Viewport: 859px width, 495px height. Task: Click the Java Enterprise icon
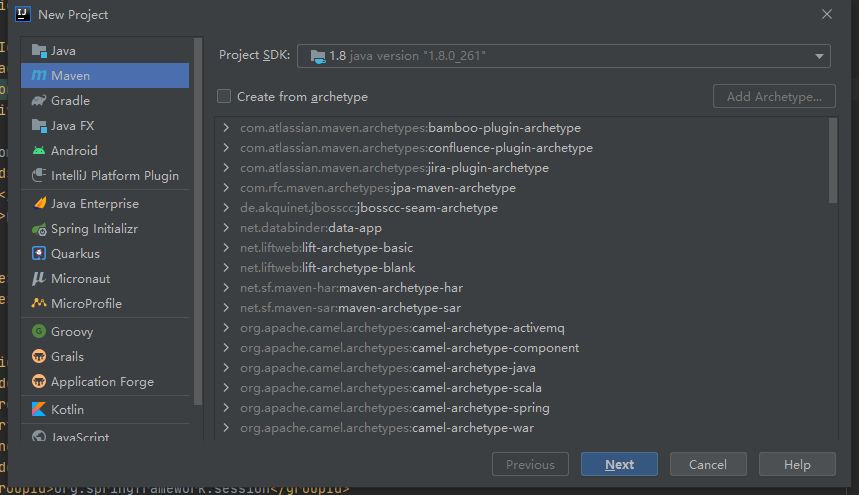coord(39,203)
